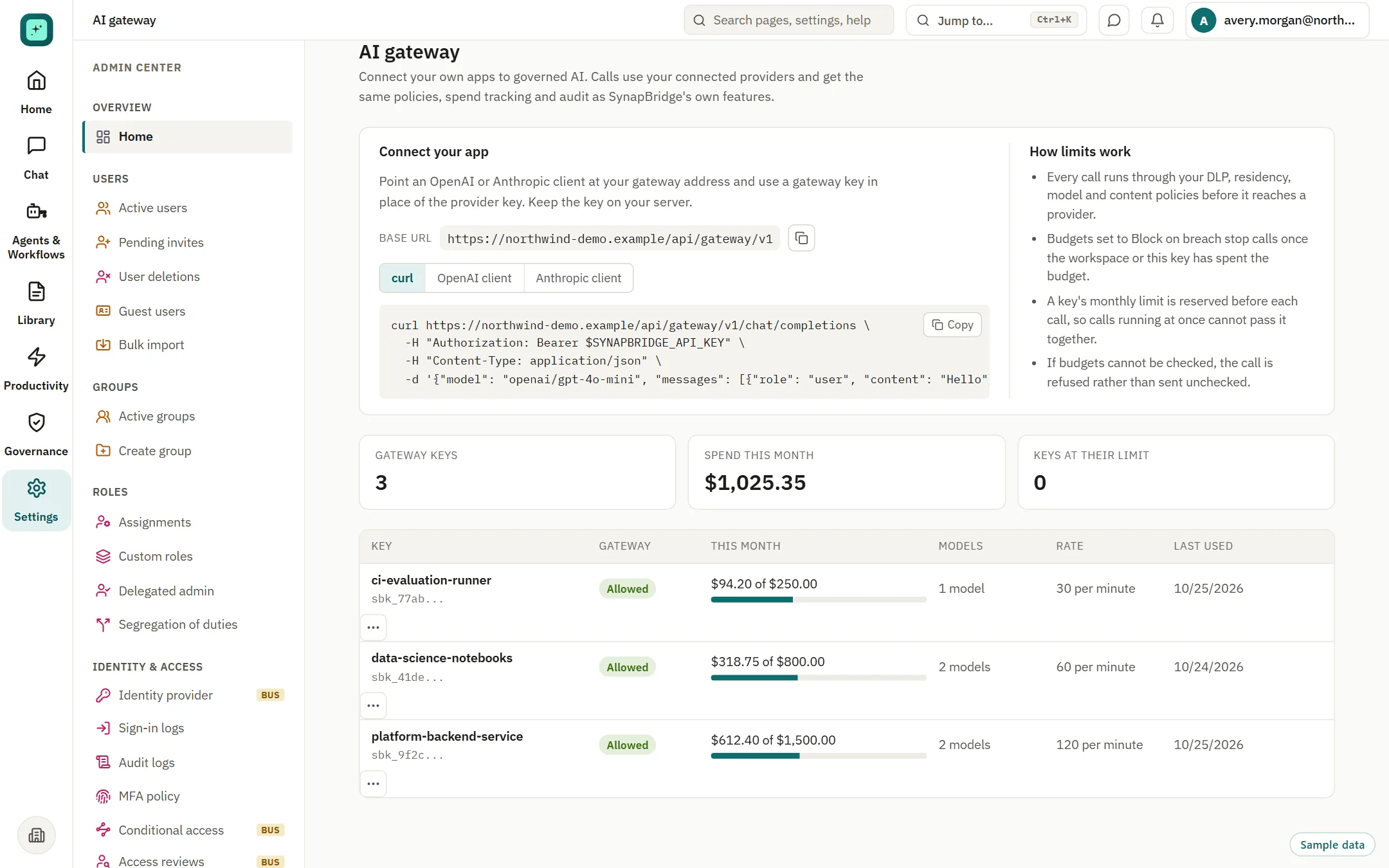Copy the base URL with copy icon
Image resolution: width=1389 pixels, height=868 pixels.
coord(801,238)
